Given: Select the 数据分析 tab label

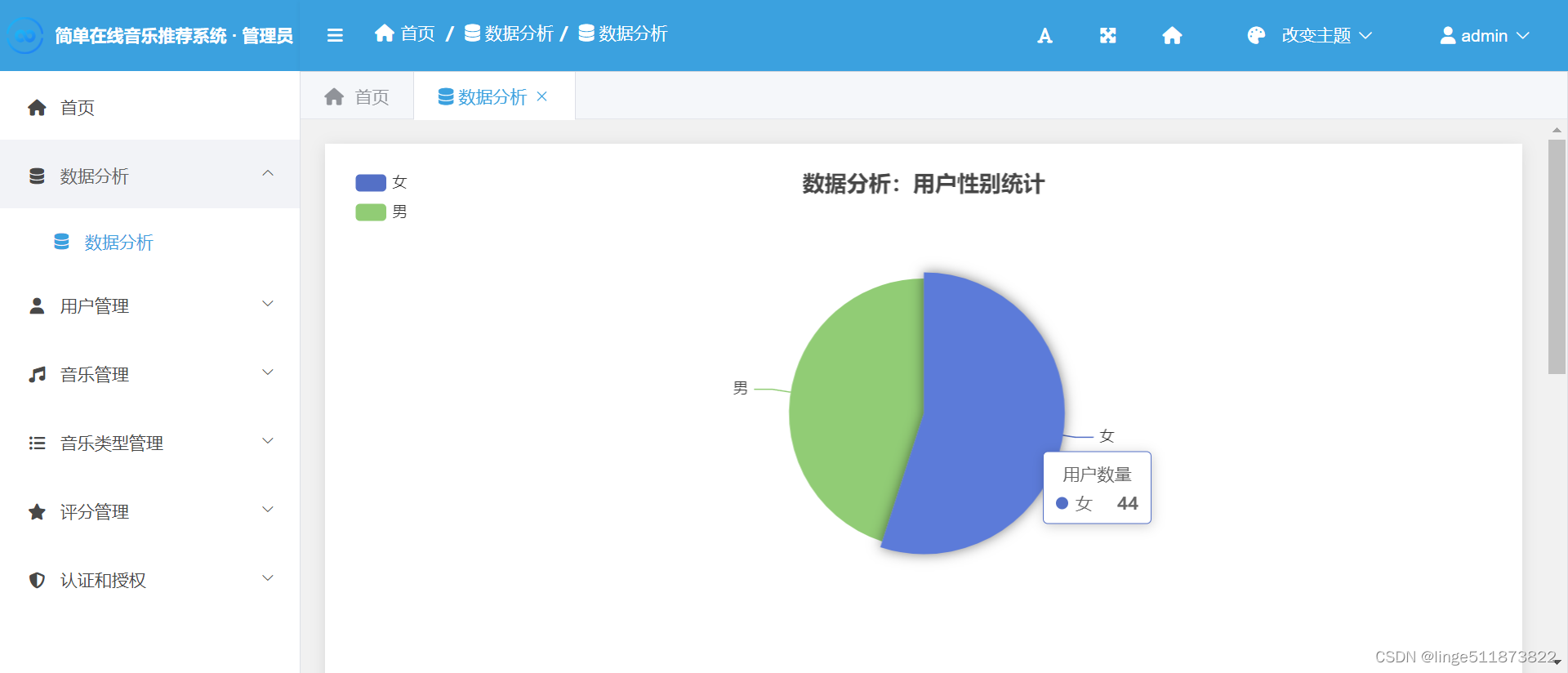Looking at the screenshot, I should 492,97.
